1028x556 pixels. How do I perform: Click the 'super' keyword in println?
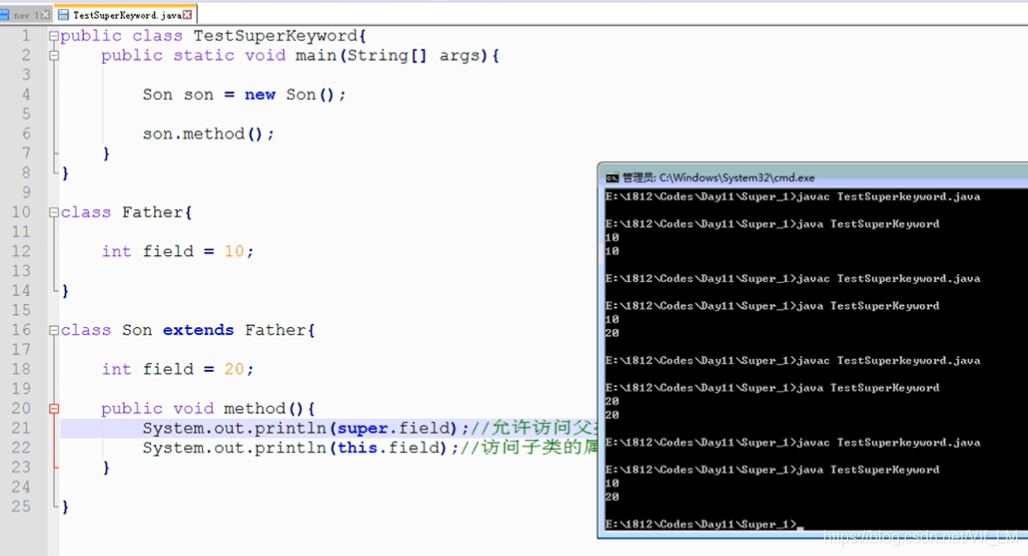pyautogui.click(x=363, y=429)
